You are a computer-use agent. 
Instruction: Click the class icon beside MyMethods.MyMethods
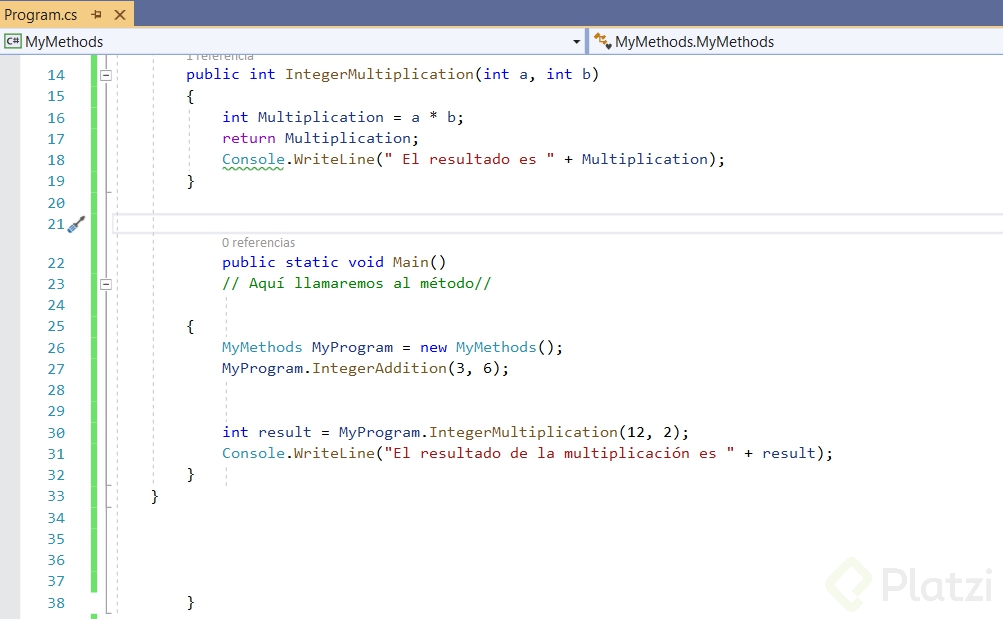pyautogui.click(x=603, y=41)
